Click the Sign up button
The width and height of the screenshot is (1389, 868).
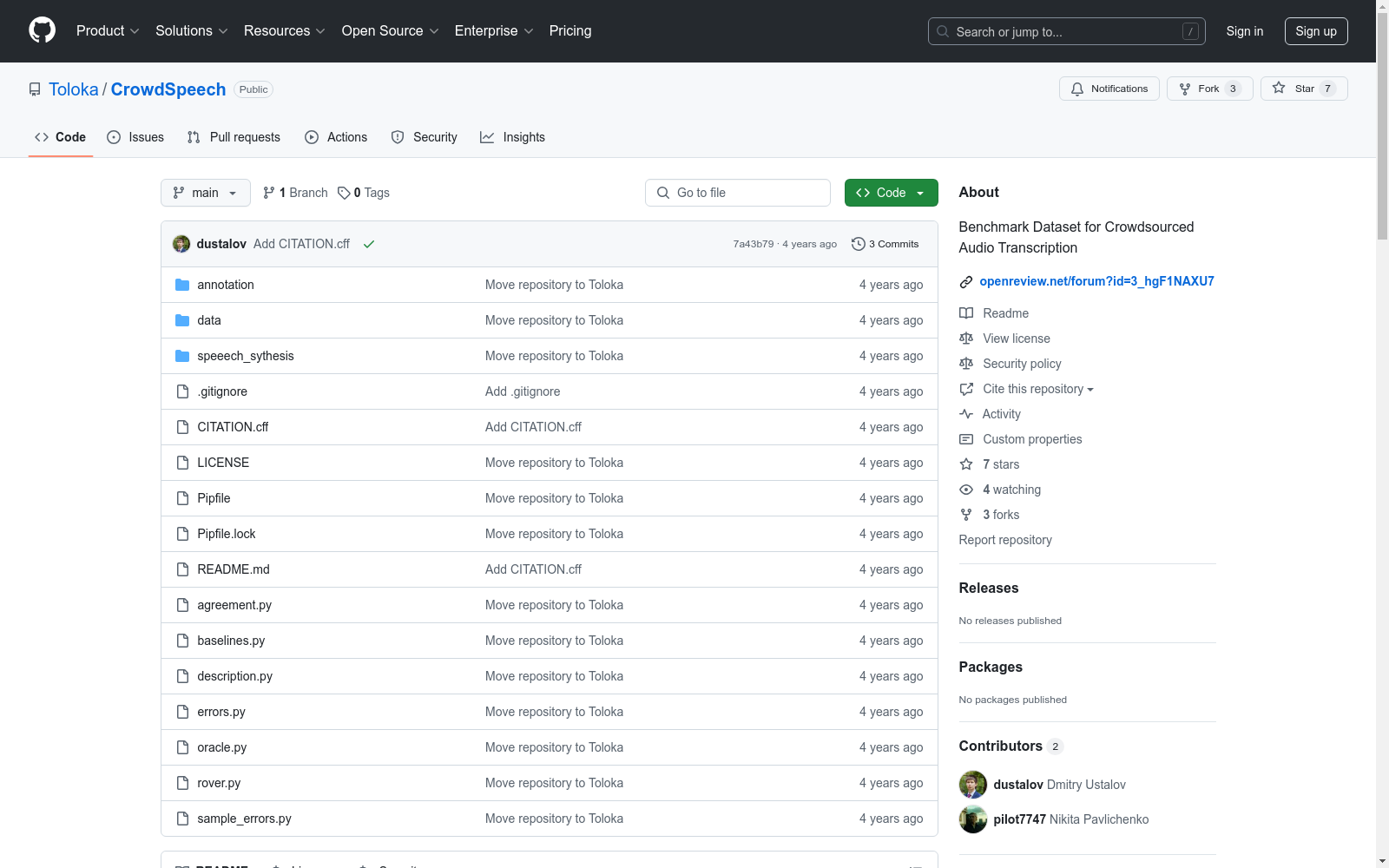point(1316,31)
